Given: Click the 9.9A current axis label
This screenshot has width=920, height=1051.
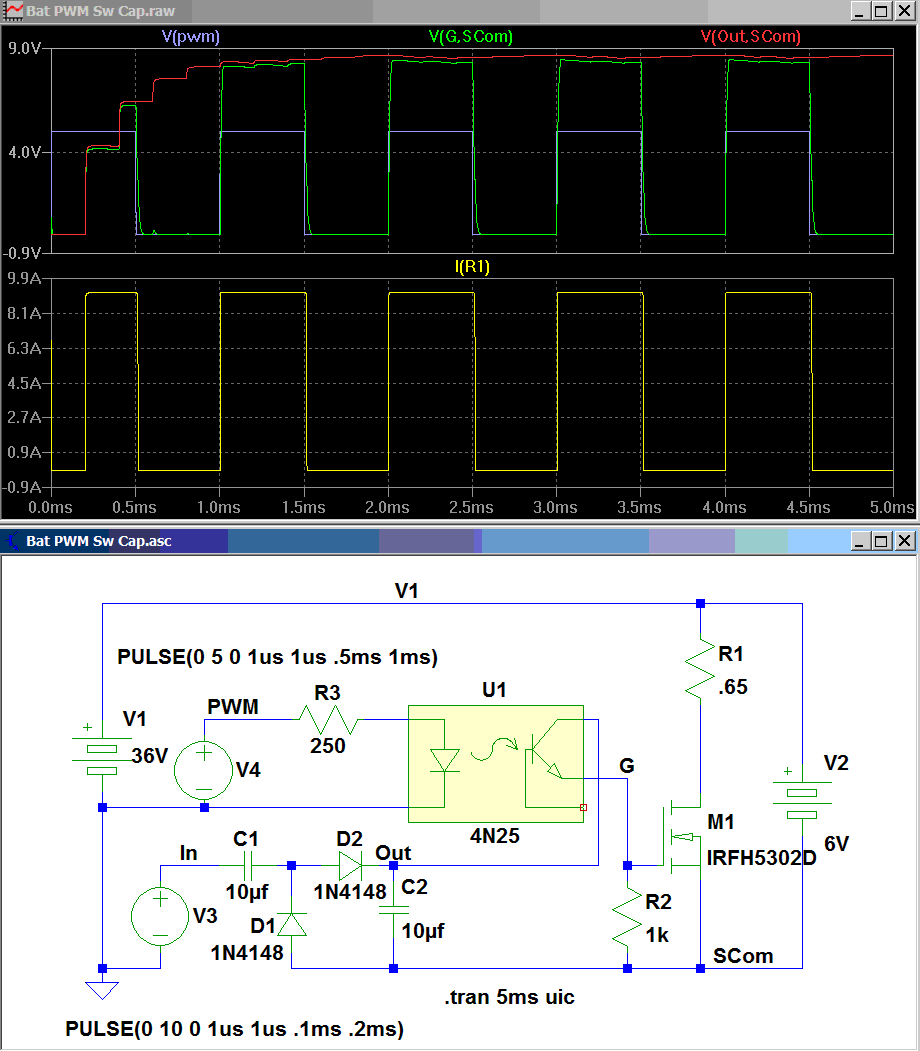Looking at the screenshot, I should [x=23, y=278].
